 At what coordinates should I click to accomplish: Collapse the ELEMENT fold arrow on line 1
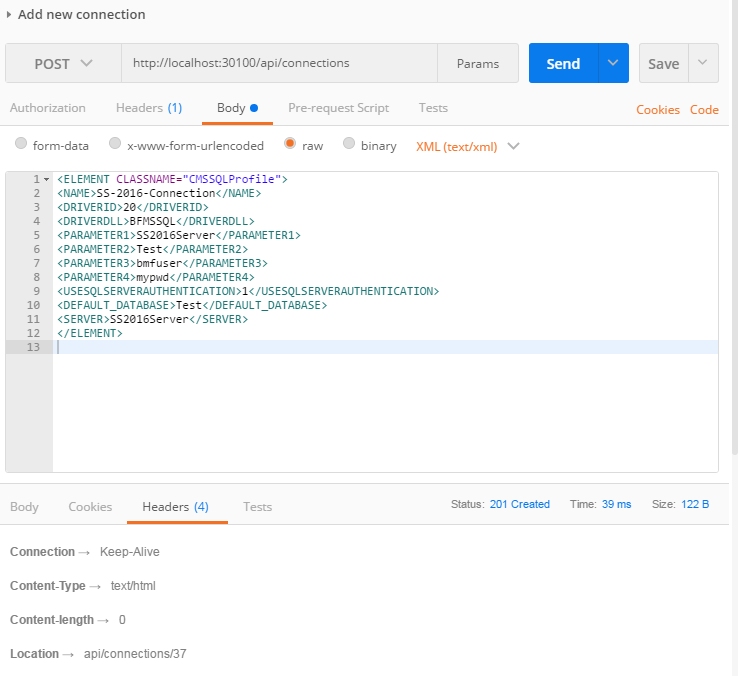[x=46, y=179]
